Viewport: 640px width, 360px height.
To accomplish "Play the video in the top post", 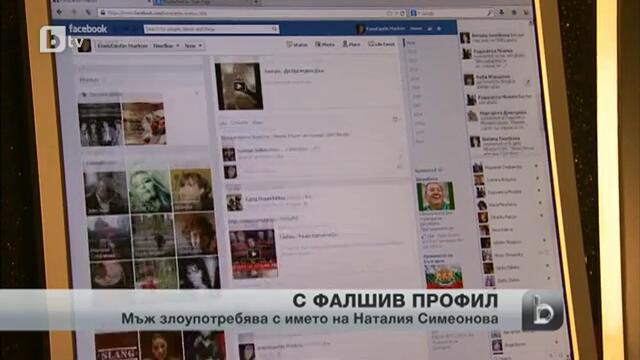I will coord(239,86).
